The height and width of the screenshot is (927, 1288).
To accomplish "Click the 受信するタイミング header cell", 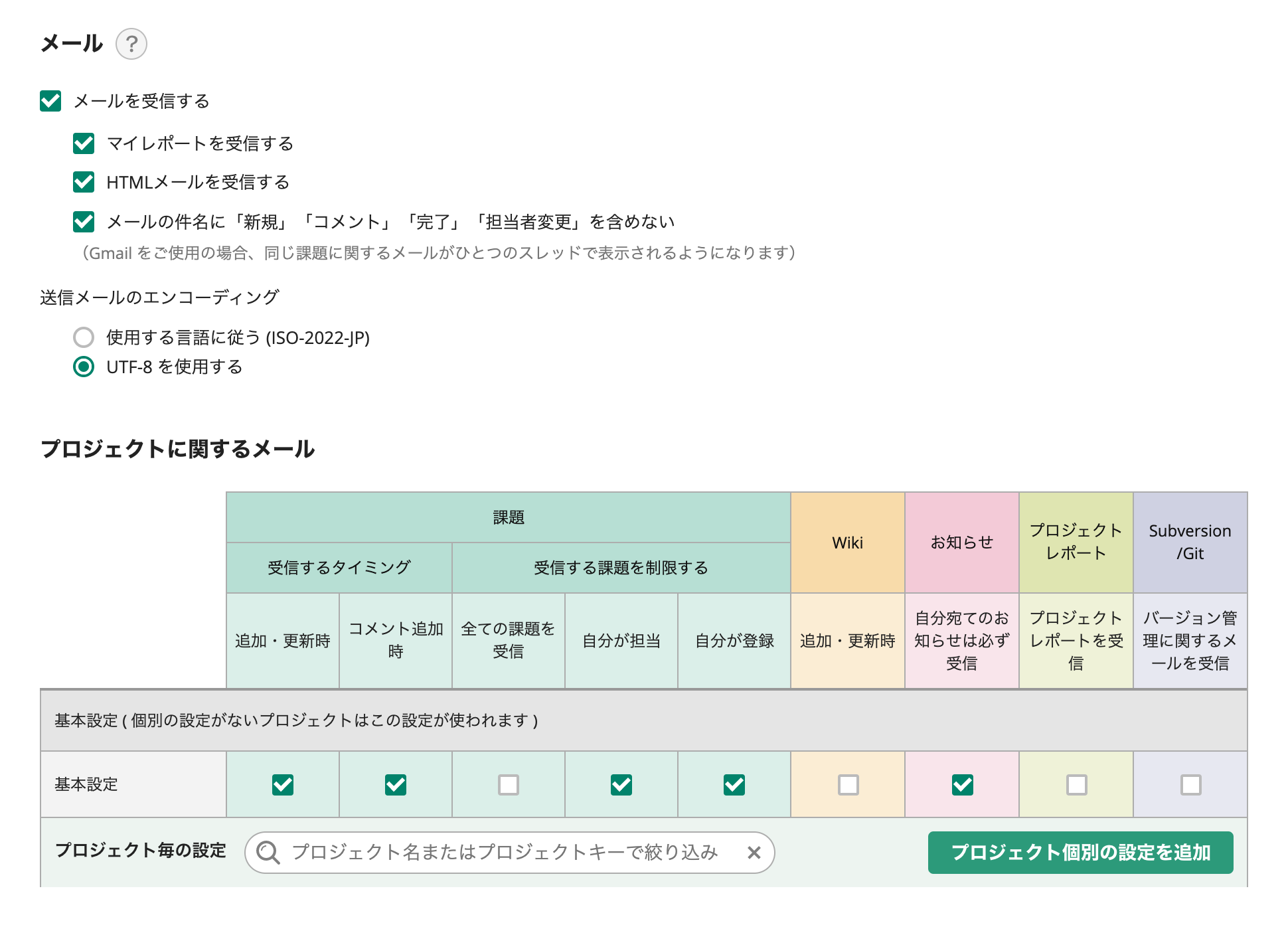I will pos(339,568).
